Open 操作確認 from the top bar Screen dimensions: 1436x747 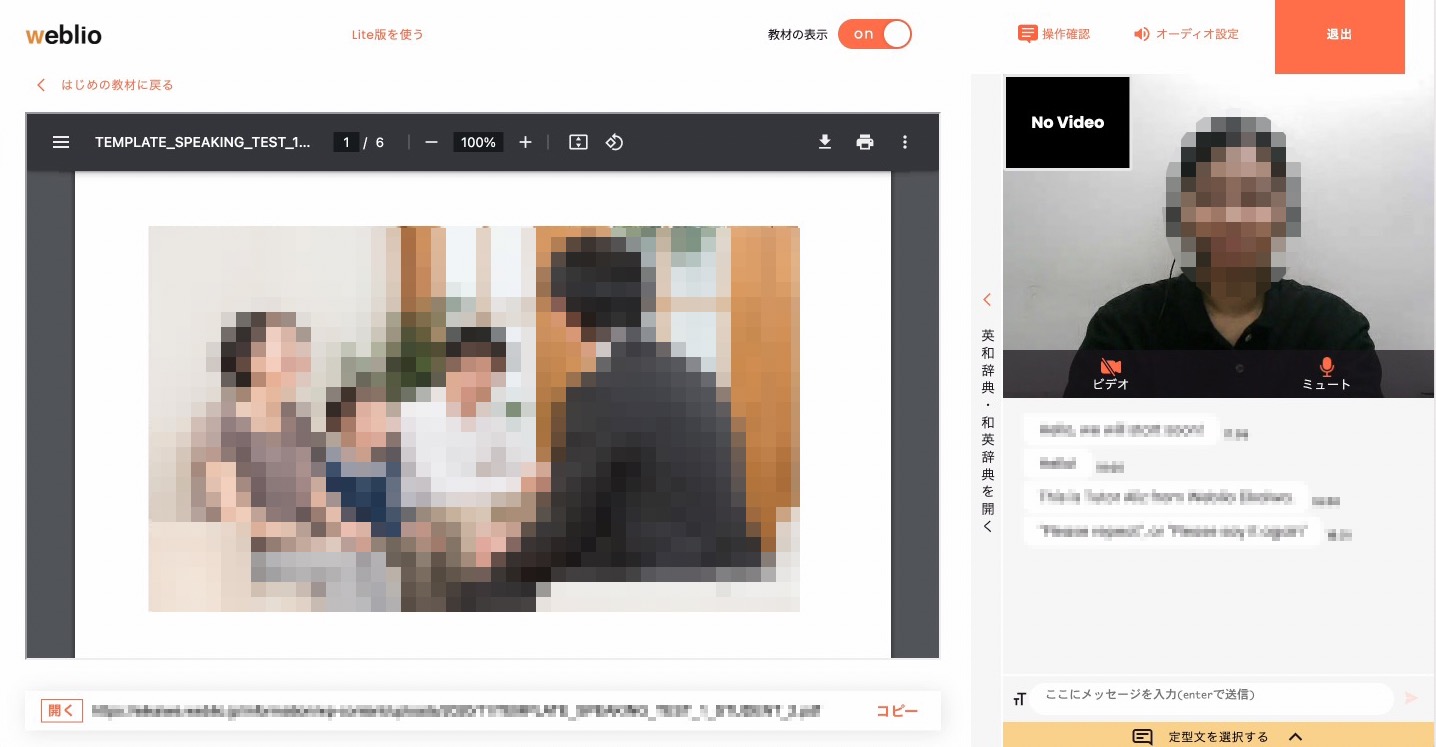point(1054,34)
